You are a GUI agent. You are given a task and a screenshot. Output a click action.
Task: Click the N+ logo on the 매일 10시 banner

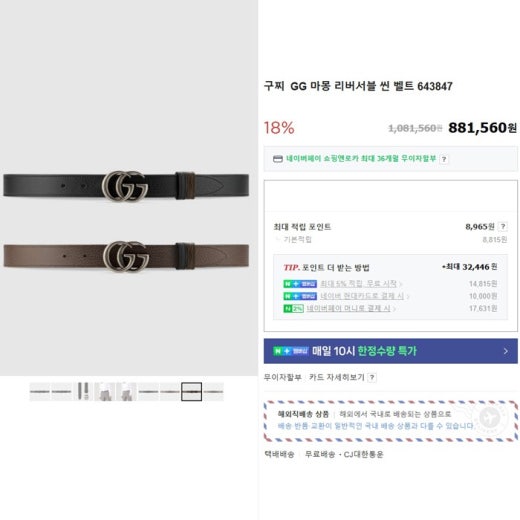[291, 351]
